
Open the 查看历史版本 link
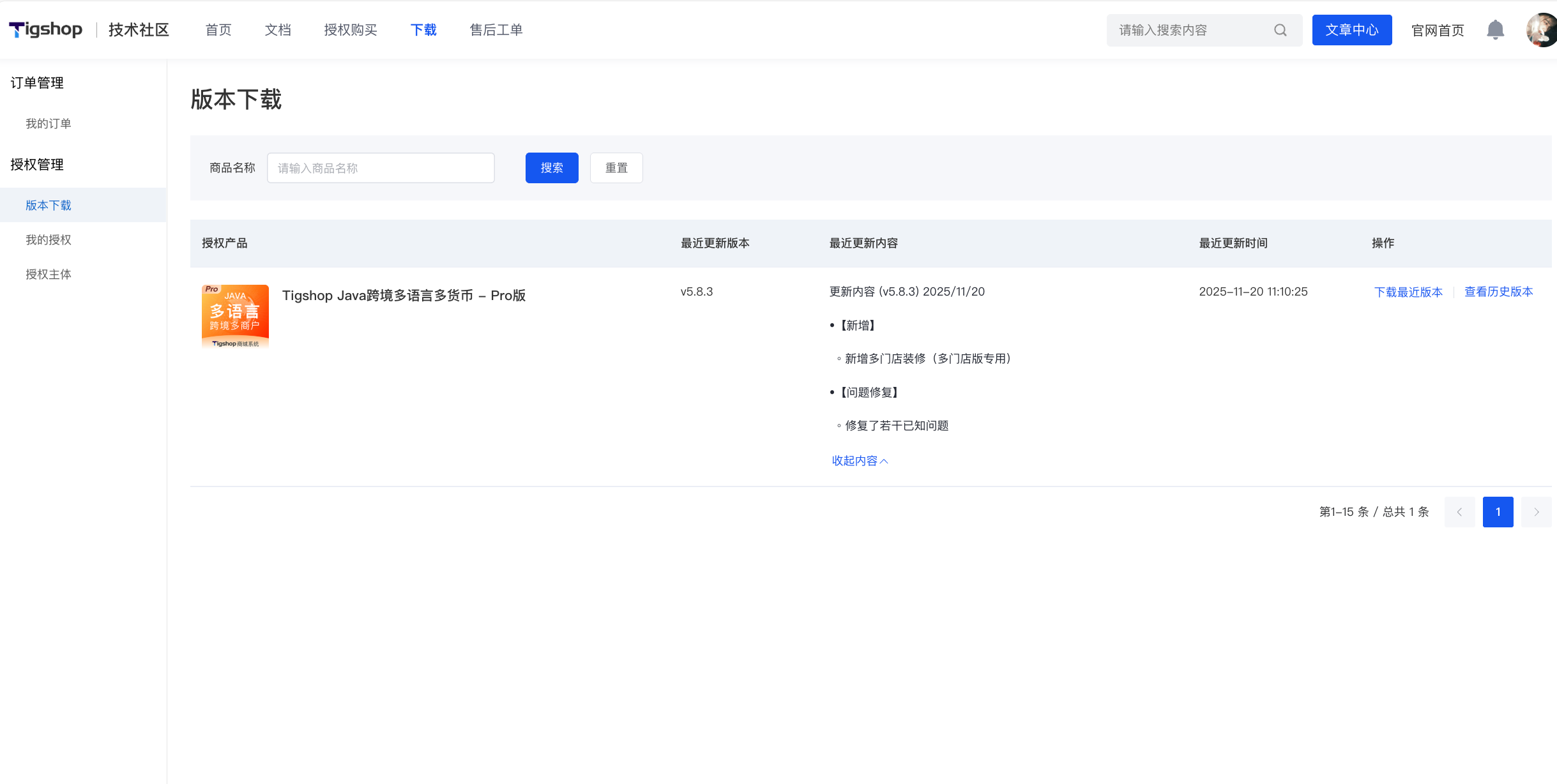pyautogui.click(x=1498, y=292)
